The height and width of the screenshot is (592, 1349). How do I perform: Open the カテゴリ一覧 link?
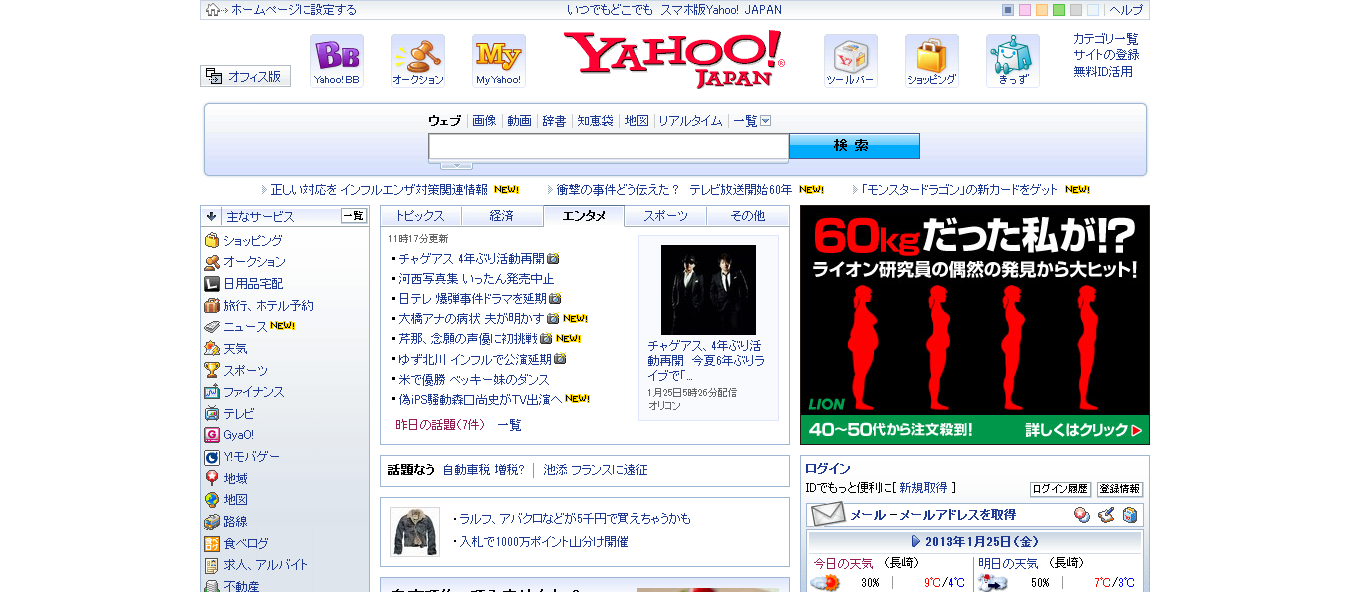pyautogui.click(x=1106, y=39)
